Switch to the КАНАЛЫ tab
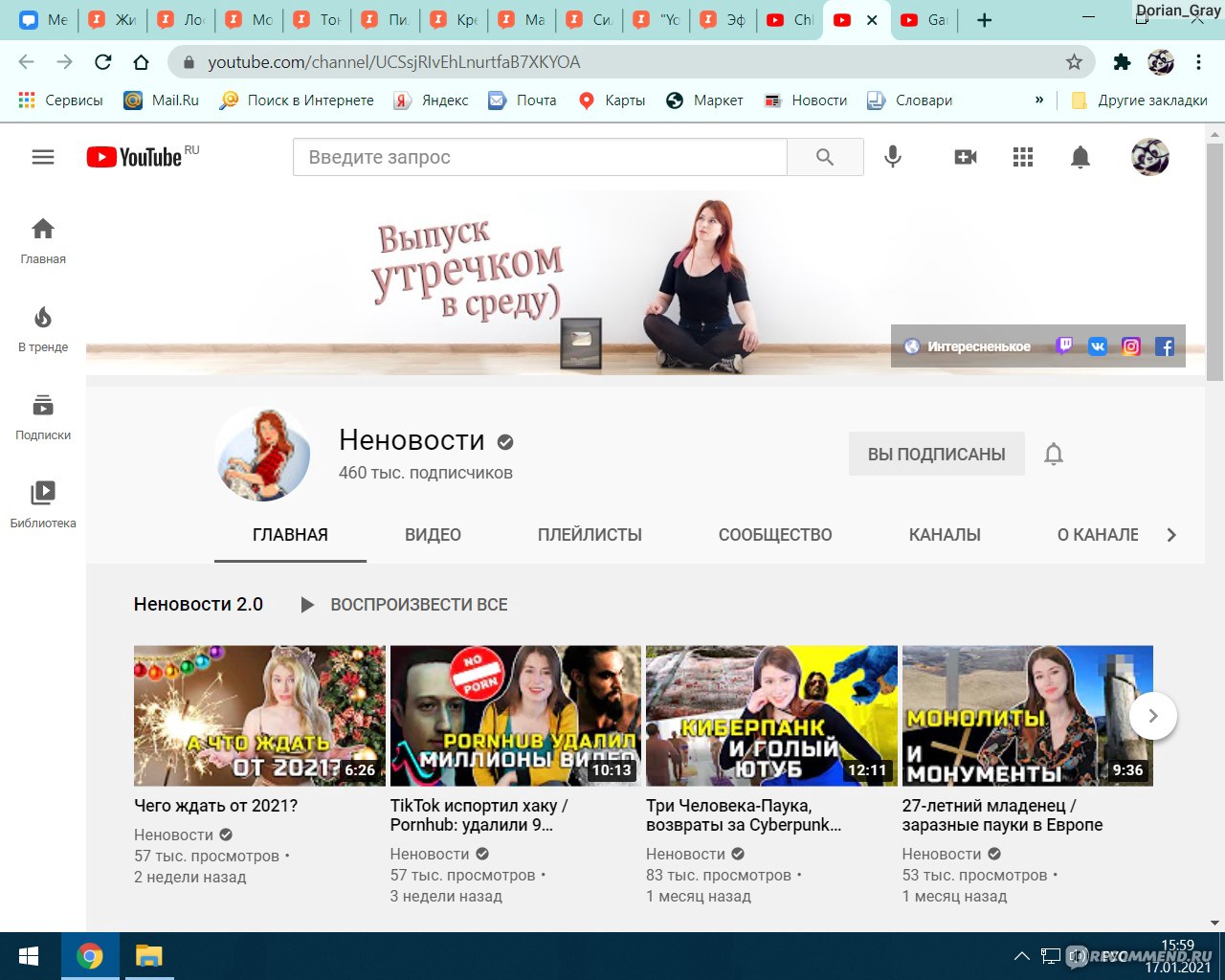Screen dimensions: 1225x980 (x=945, y=535)
